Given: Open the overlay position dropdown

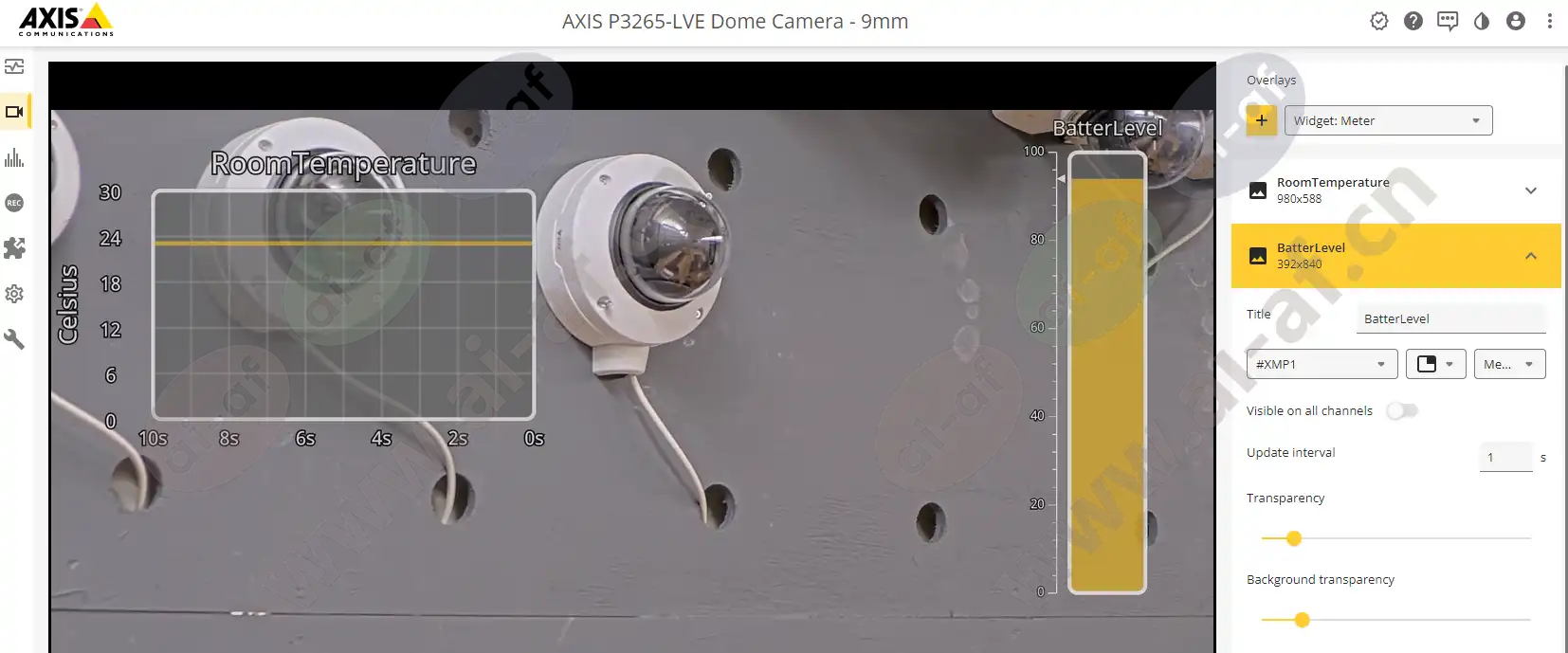Looking at the screenshot, I should [x=1436, y=364].
